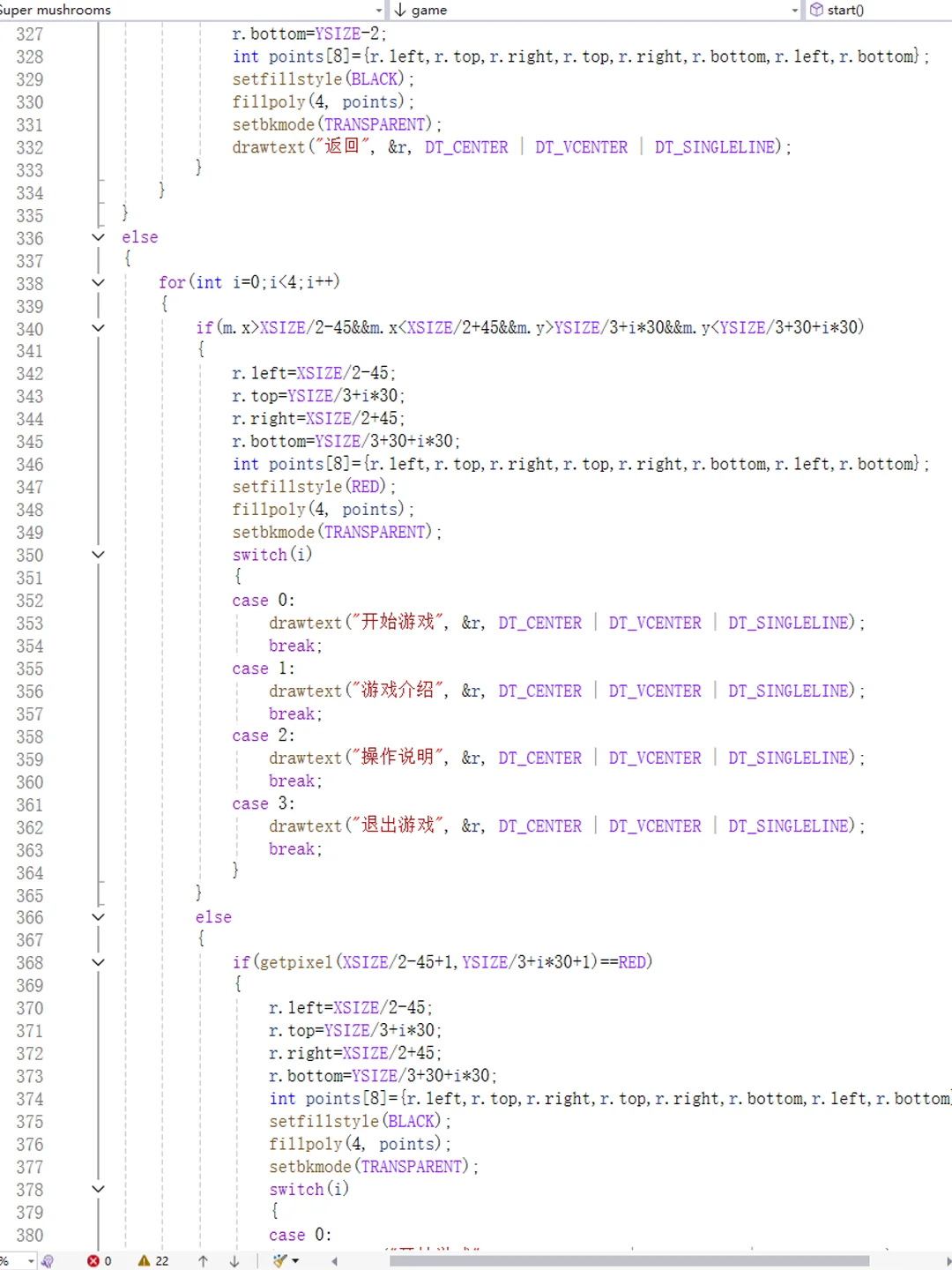952x1270 pixels.
Task: Click the text "开始游戏" string on line 353
Action: [x=398, y=623]
